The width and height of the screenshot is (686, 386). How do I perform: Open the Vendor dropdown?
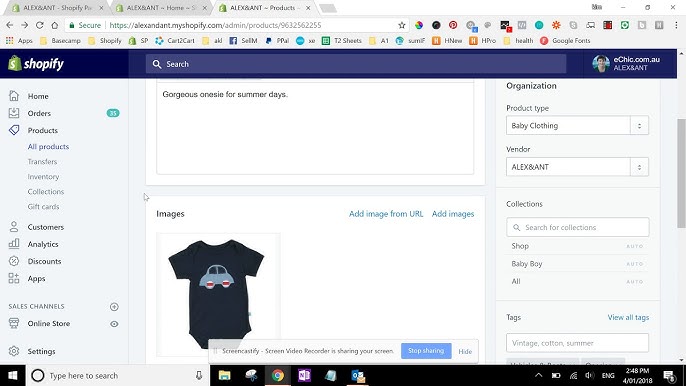[x=577, y=167]
